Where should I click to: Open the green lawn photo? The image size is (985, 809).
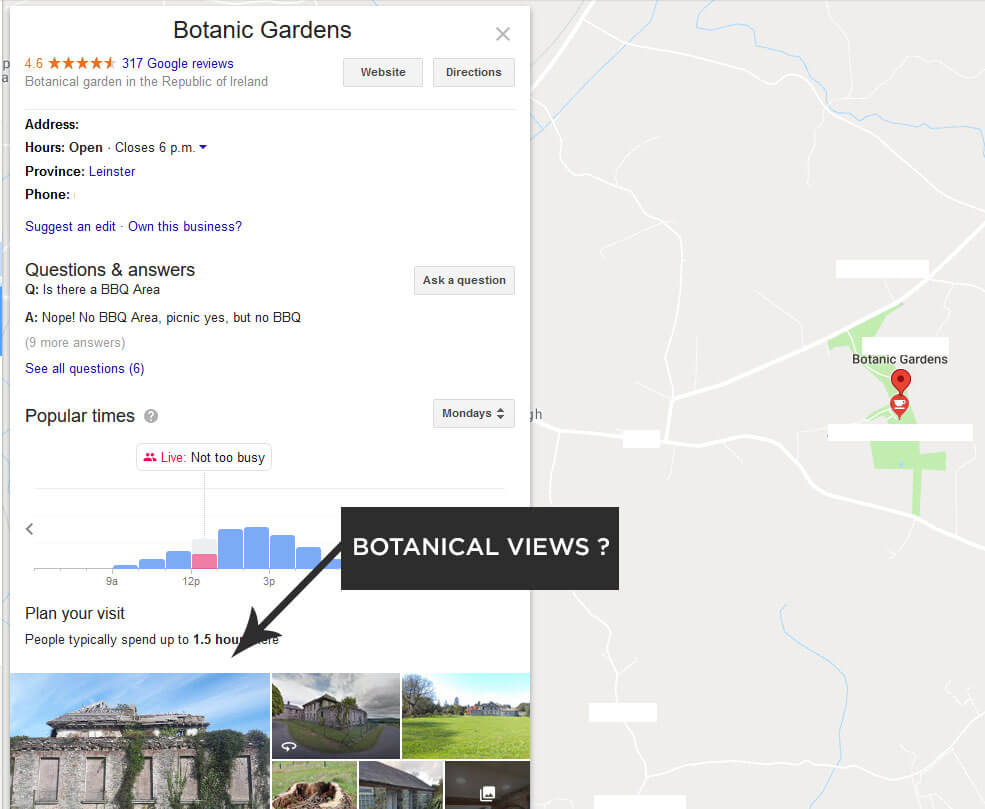point(466,716)
